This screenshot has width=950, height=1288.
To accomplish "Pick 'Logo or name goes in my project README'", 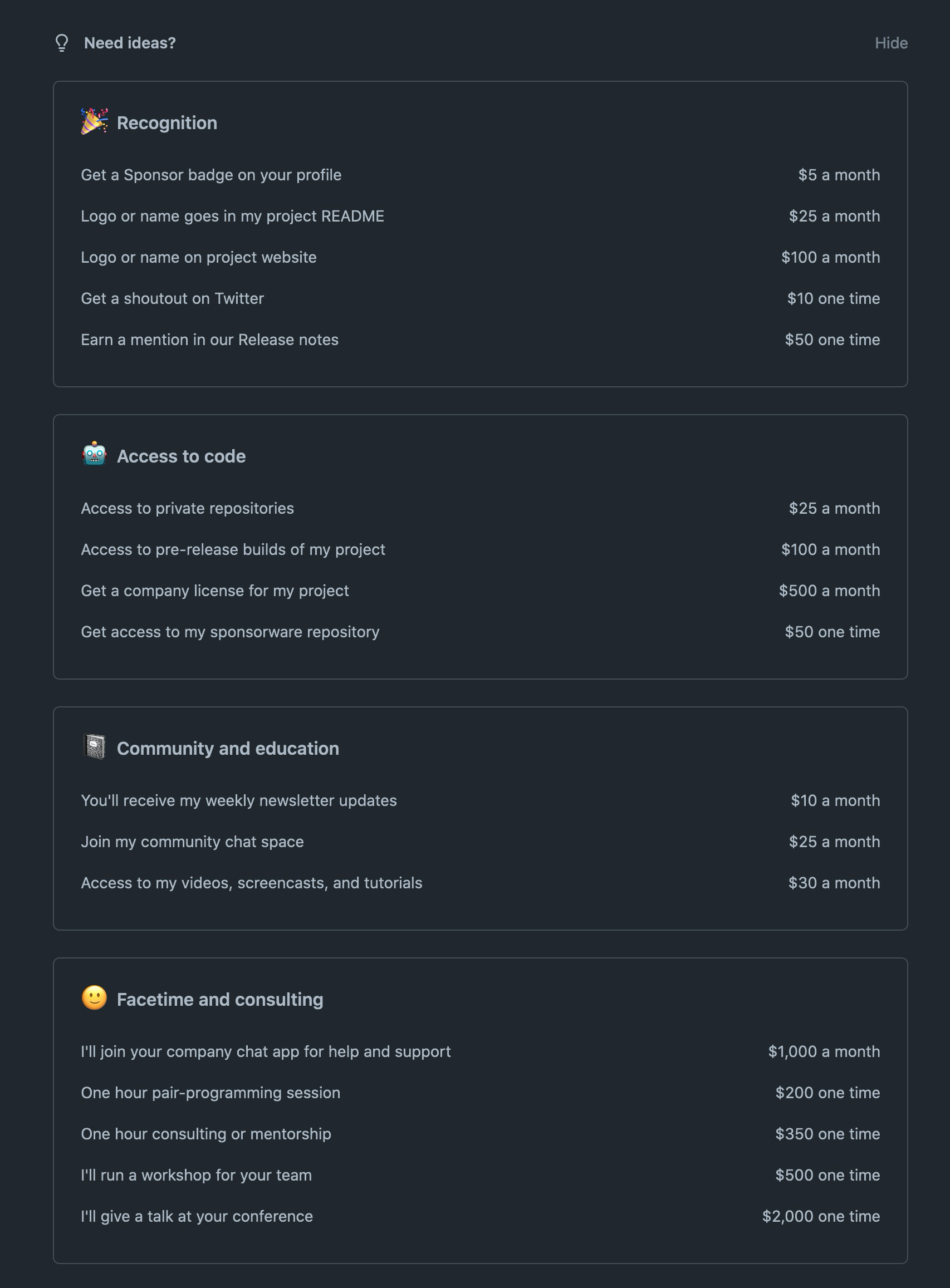I will pos(232,217).
